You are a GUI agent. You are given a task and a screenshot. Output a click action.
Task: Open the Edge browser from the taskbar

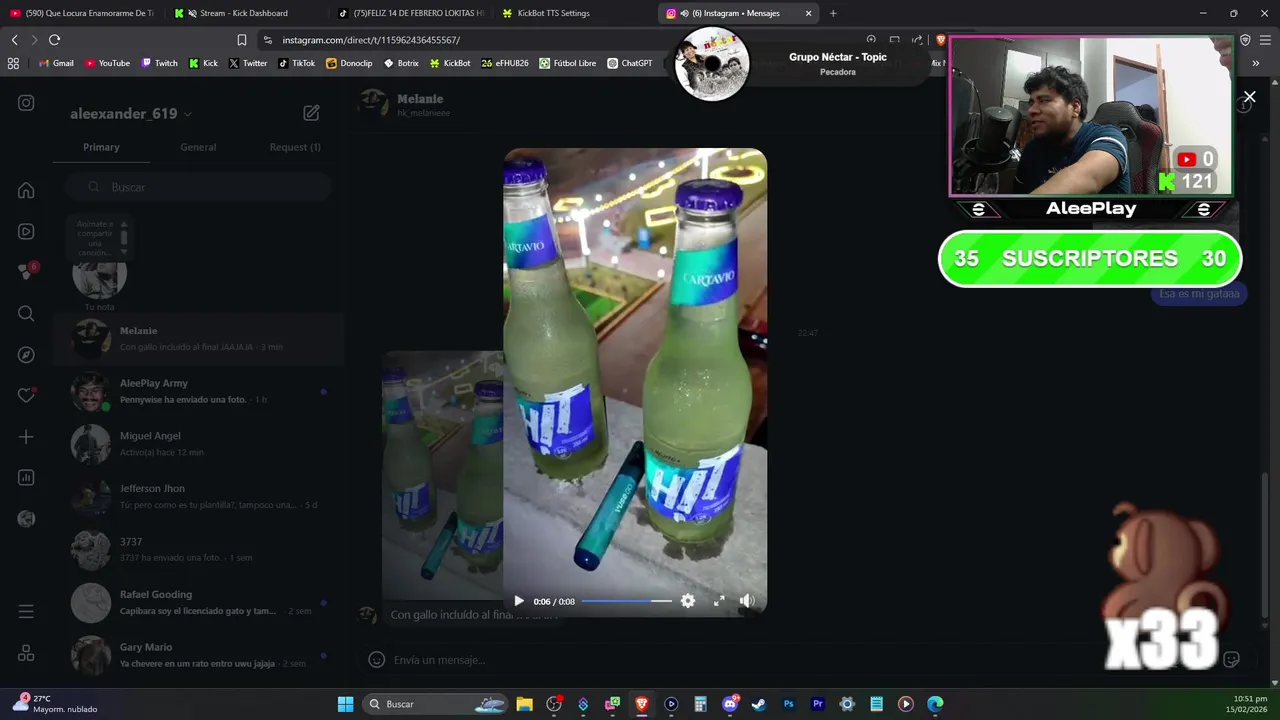(x=935, y=704)
